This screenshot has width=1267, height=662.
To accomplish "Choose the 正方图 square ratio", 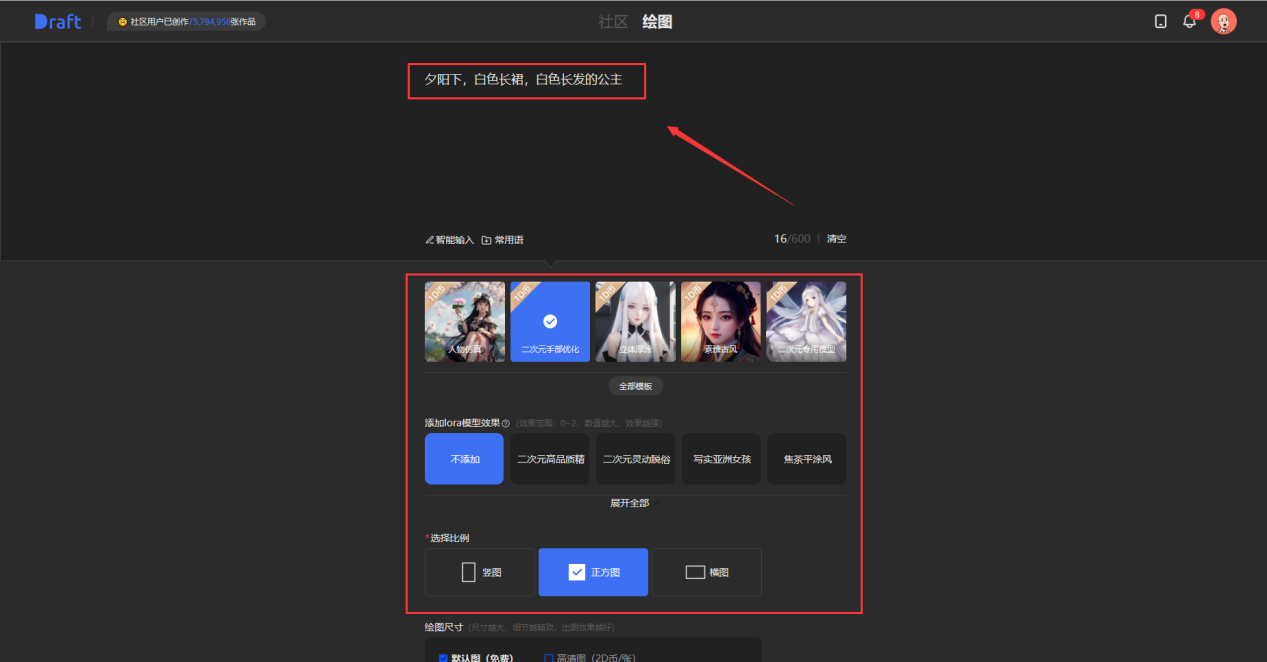I will [593, 572].
